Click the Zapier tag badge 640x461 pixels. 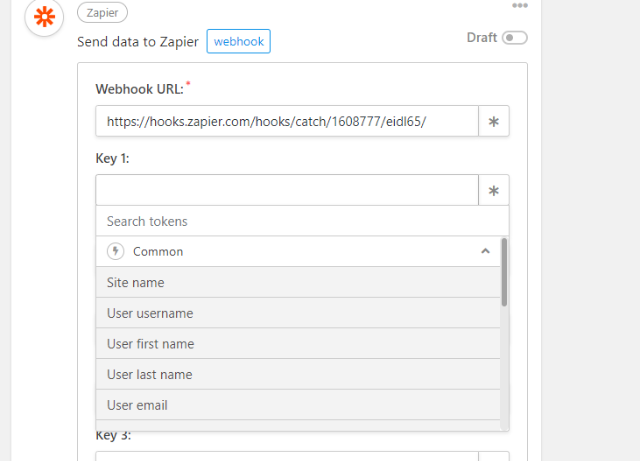coord(102,13)
